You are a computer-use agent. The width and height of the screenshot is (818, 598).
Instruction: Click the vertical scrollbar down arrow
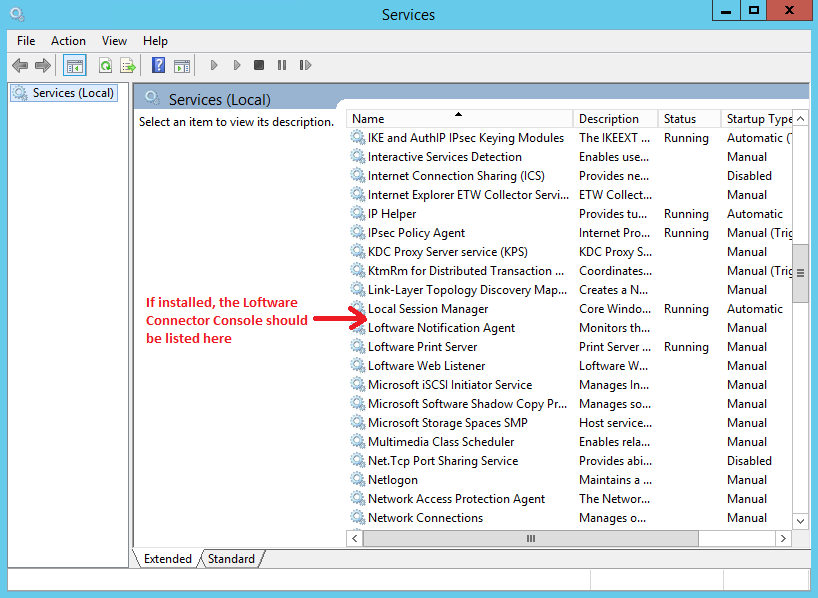click(801, 520)
